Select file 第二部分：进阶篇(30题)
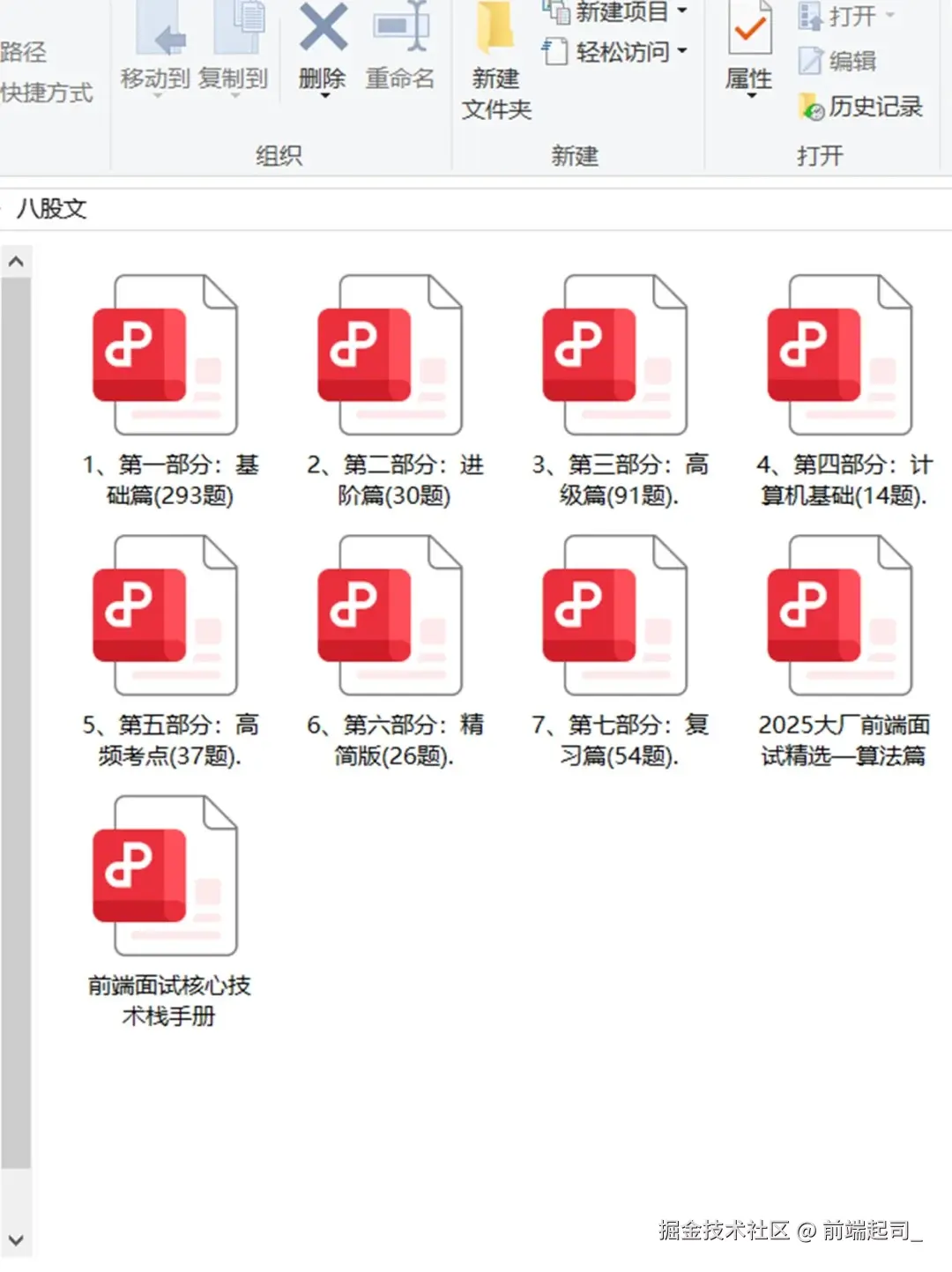 [390, 356]
